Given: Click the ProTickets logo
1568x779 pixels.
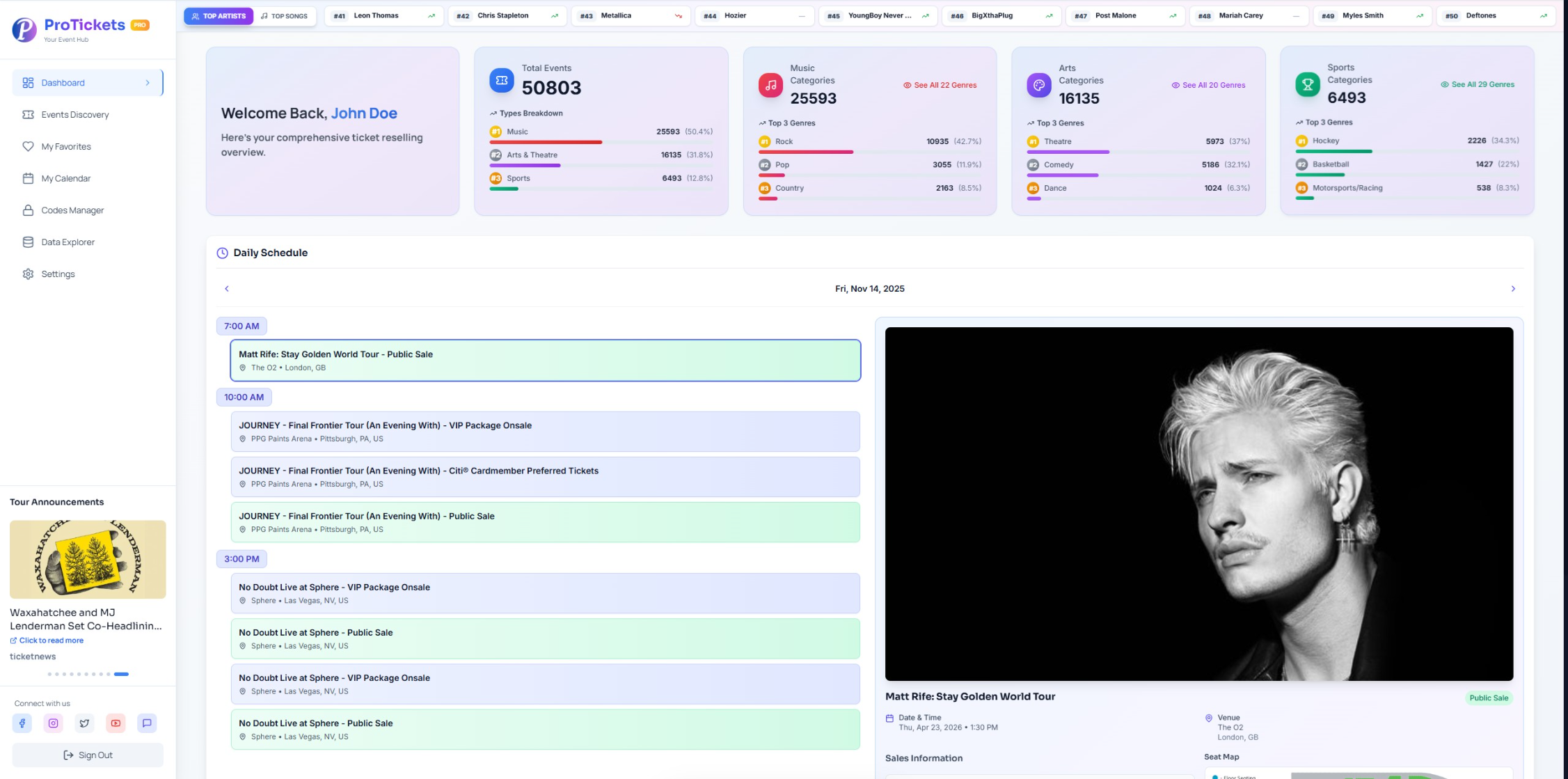Looking at the screenshot, I should pos(24,29).
